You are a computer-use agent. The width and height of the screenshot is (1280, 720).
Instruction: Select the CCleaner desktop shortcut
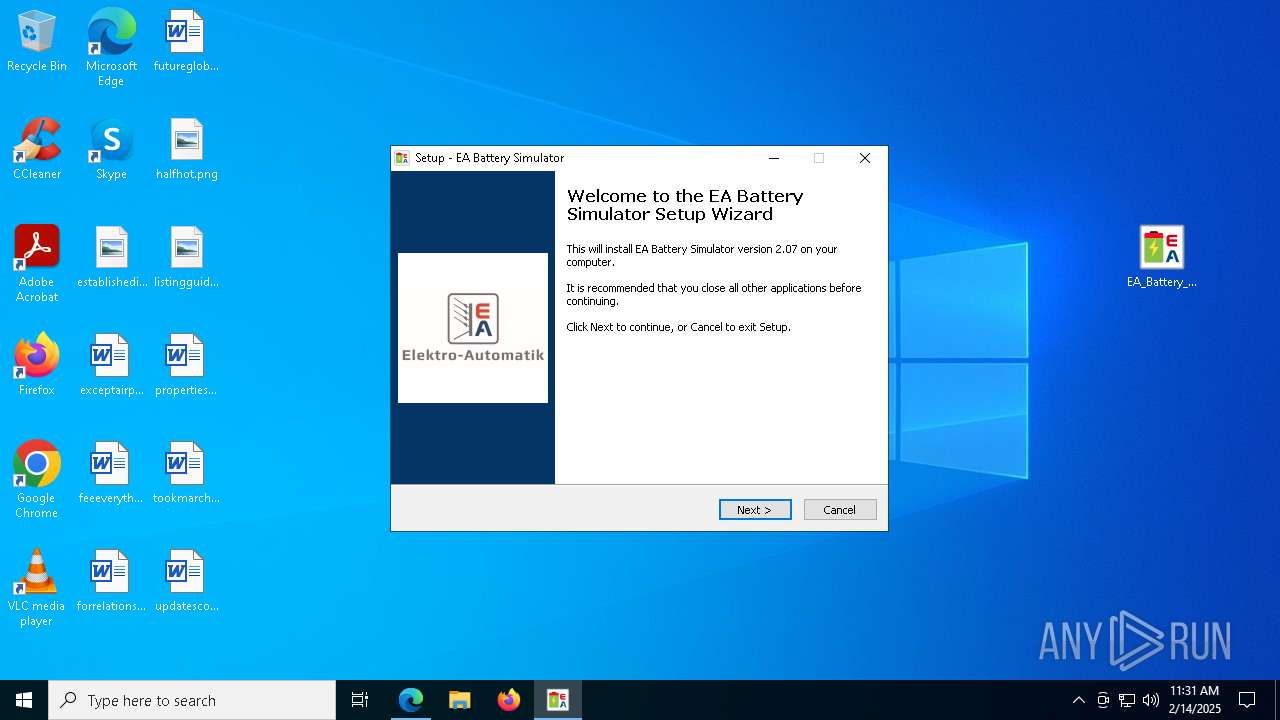click(x=37, y=150)
